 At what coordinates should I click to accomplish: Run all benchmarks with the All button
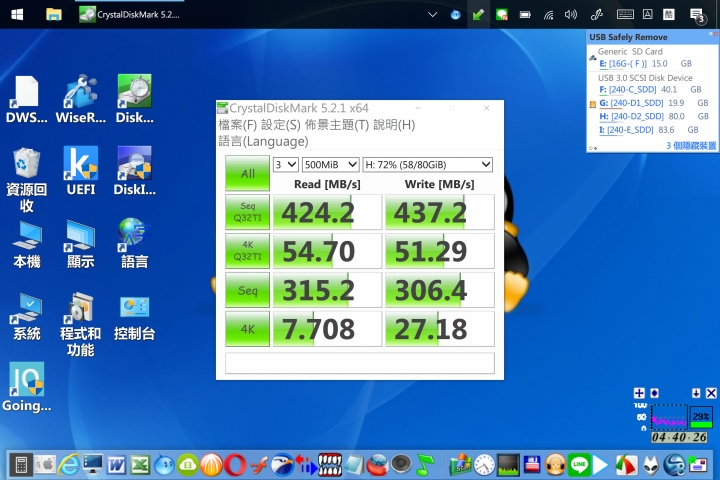tap(248, 173)
